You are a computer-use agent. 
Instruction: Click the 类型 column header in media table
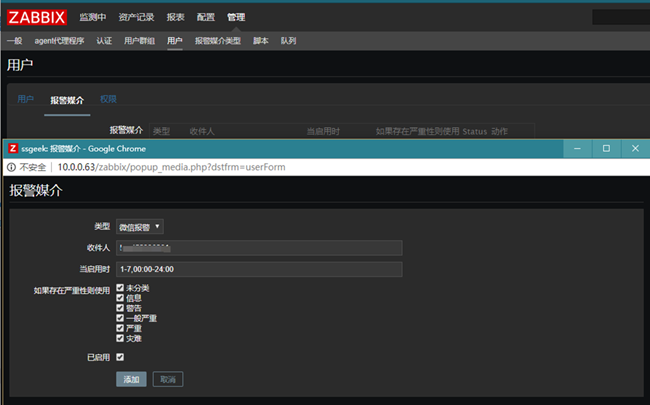click(161, 131)
